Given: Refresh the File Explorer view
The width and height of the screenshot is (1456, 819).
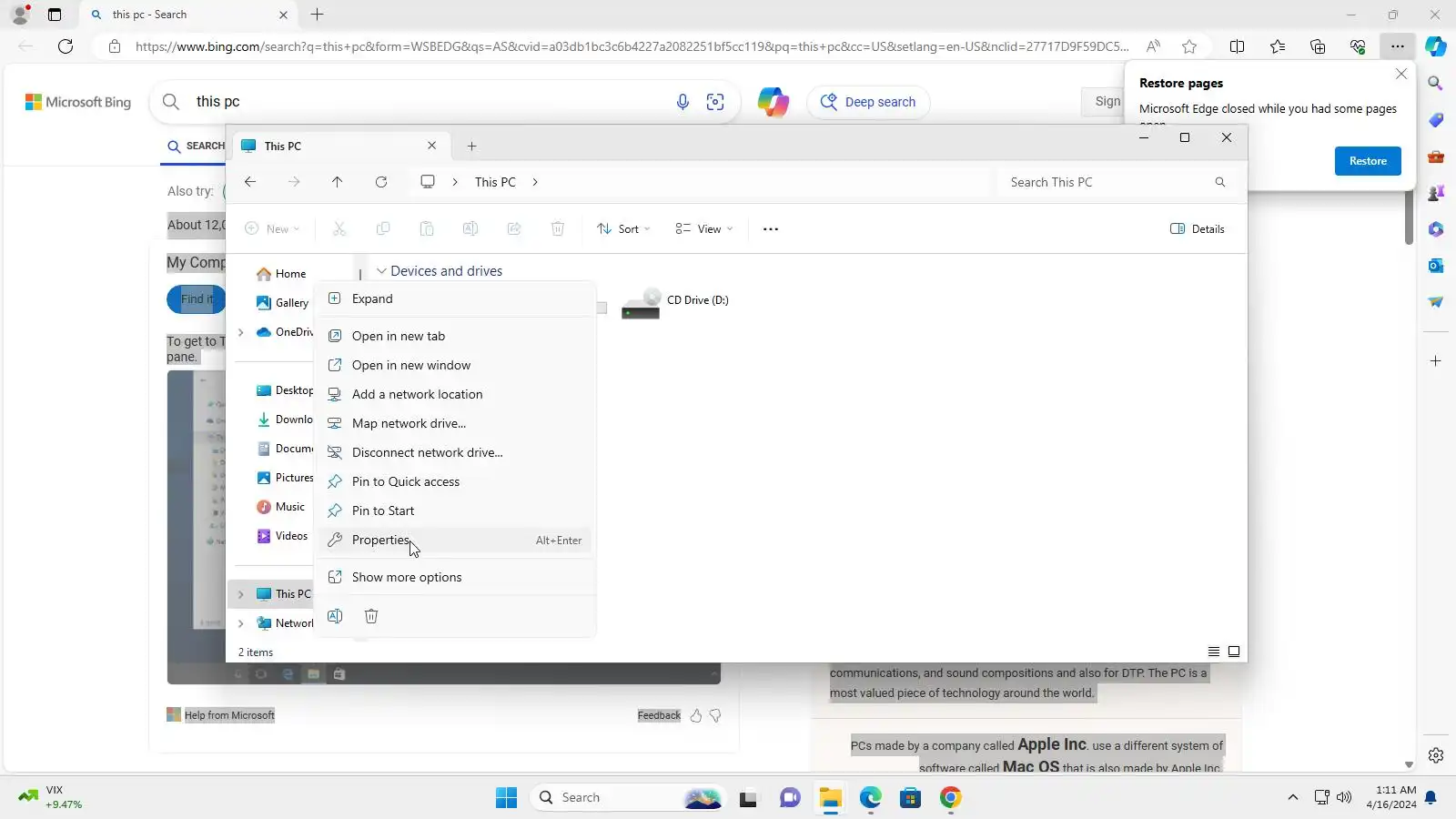Looking at the screenshot, I should [x=381, y=182].
